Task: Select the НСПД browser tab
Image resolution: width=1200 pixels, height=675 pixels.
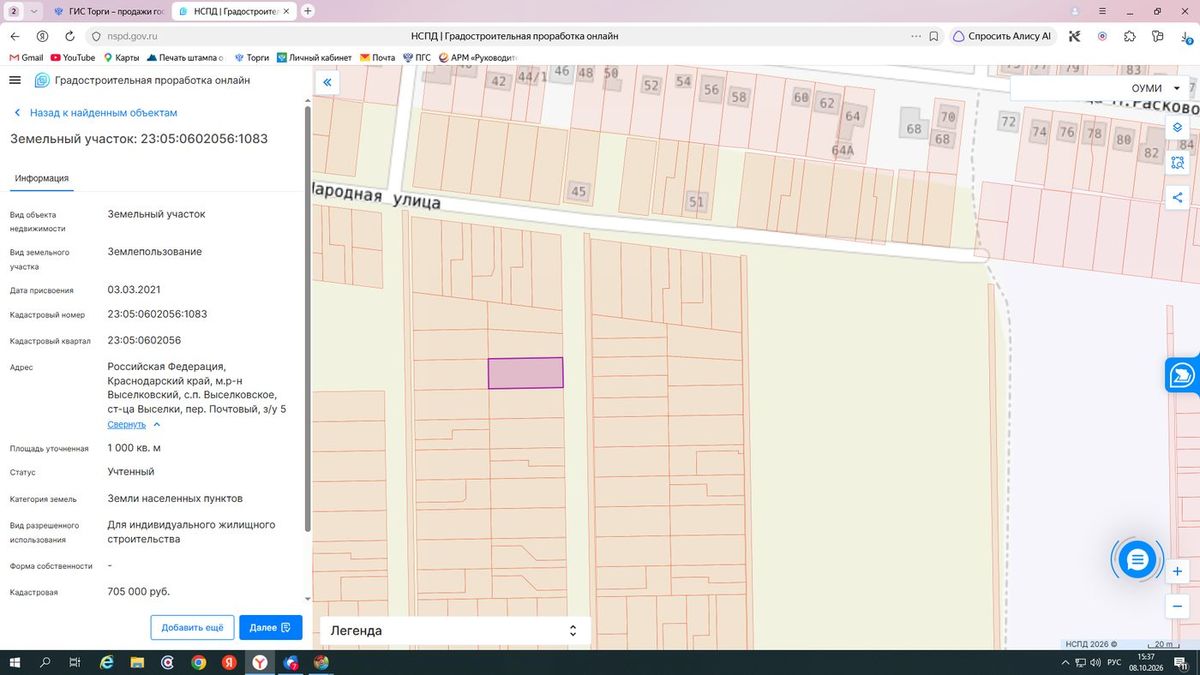Action: [x=234, y=11]
